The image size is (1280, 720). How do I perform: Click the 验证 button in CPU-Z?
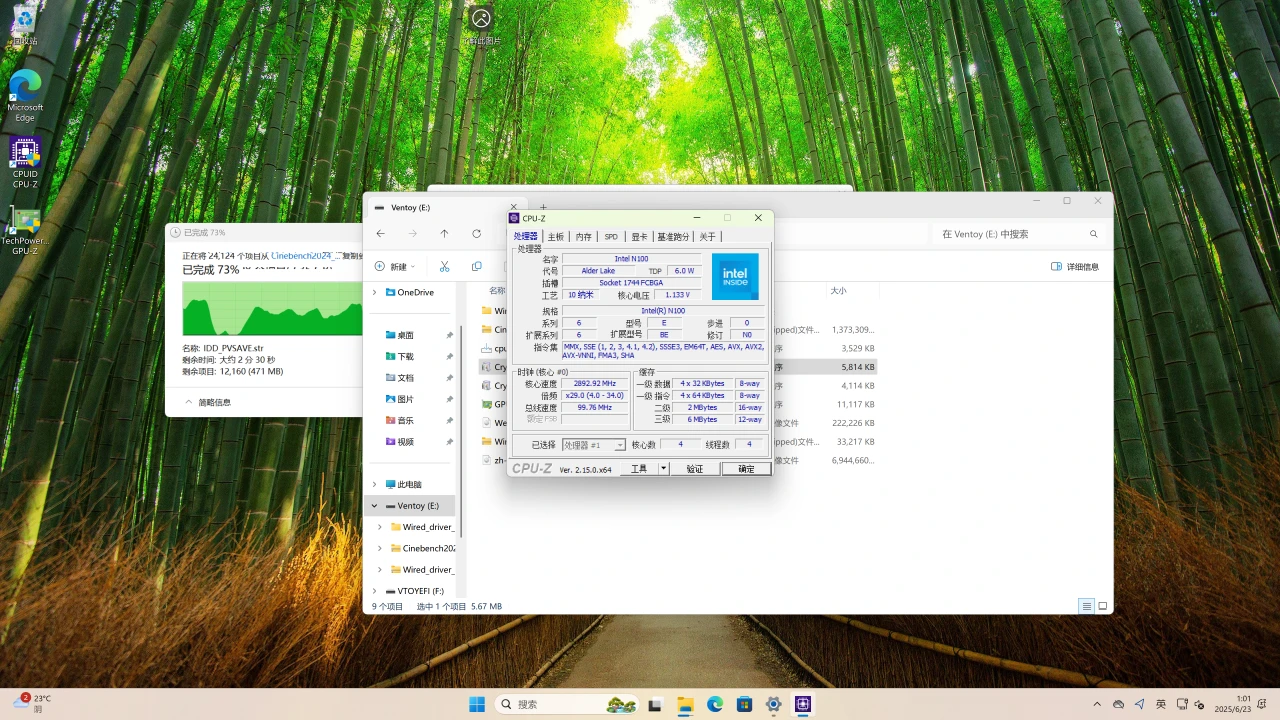pyautogui.click(x=694, y=469)
